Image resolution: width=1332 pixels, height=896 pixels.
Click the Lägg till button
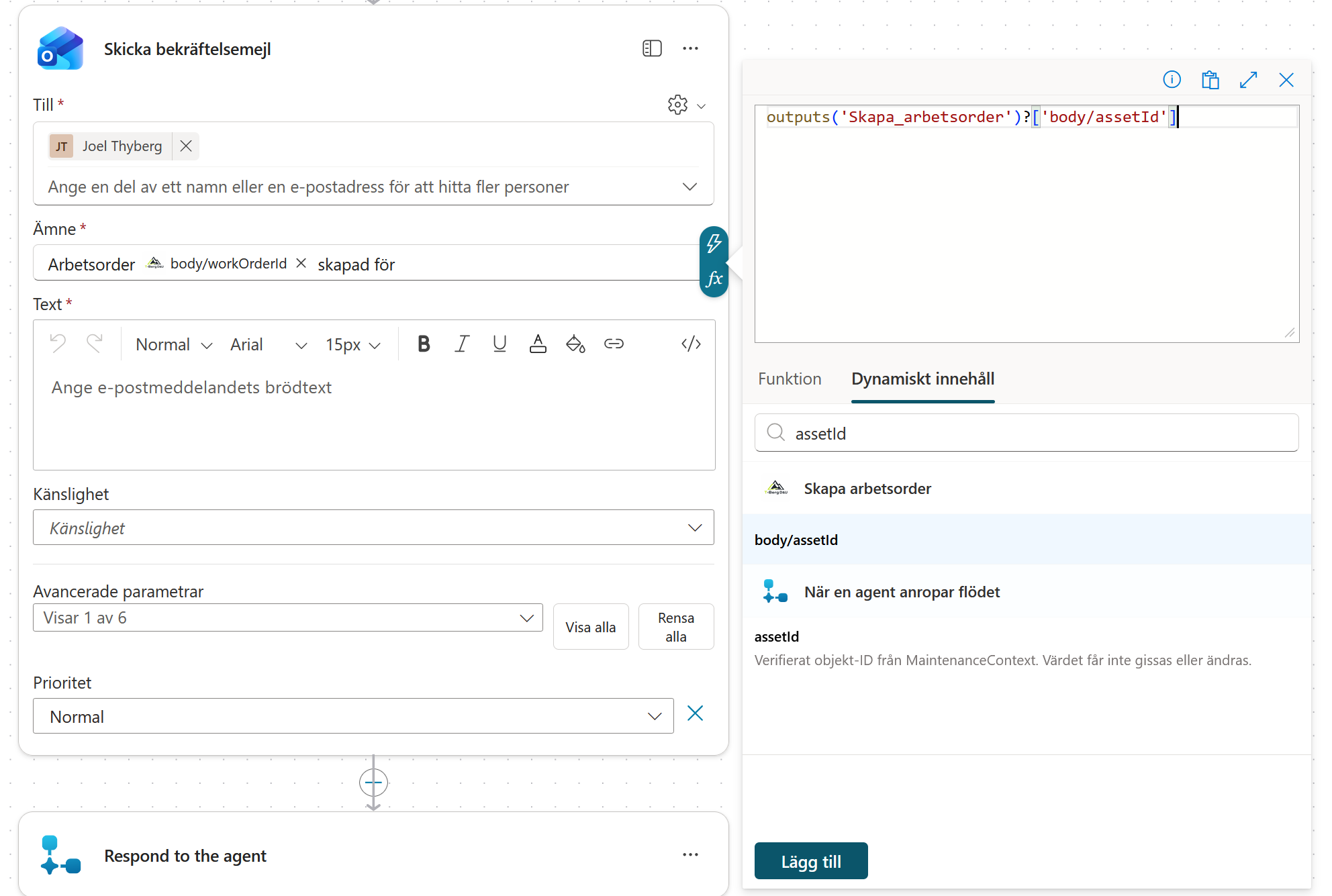click(x=811, y=861)
